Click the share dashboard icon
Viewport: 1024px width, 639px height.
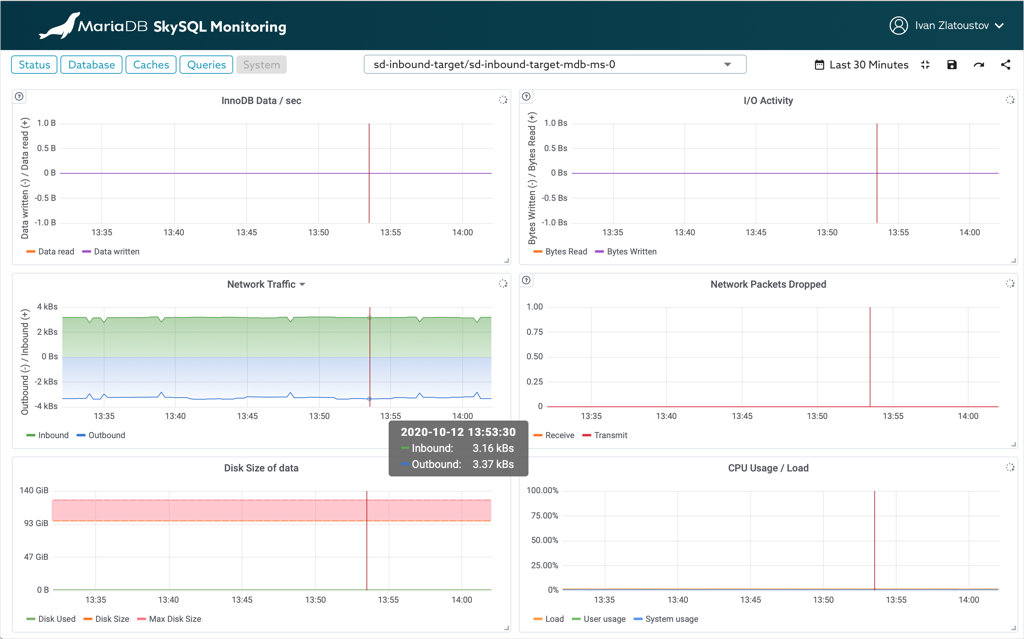tap(1005, 65)
